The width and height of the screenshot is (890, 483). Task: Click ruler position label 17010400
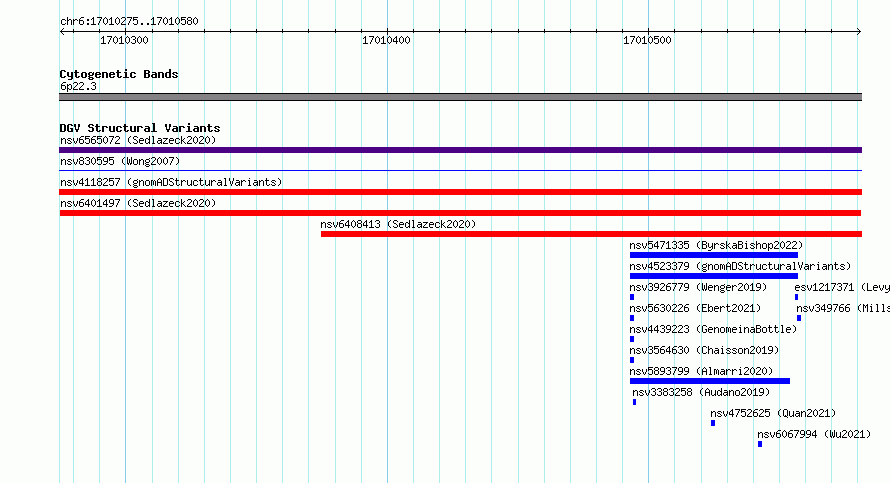click(x=386, y=40)
